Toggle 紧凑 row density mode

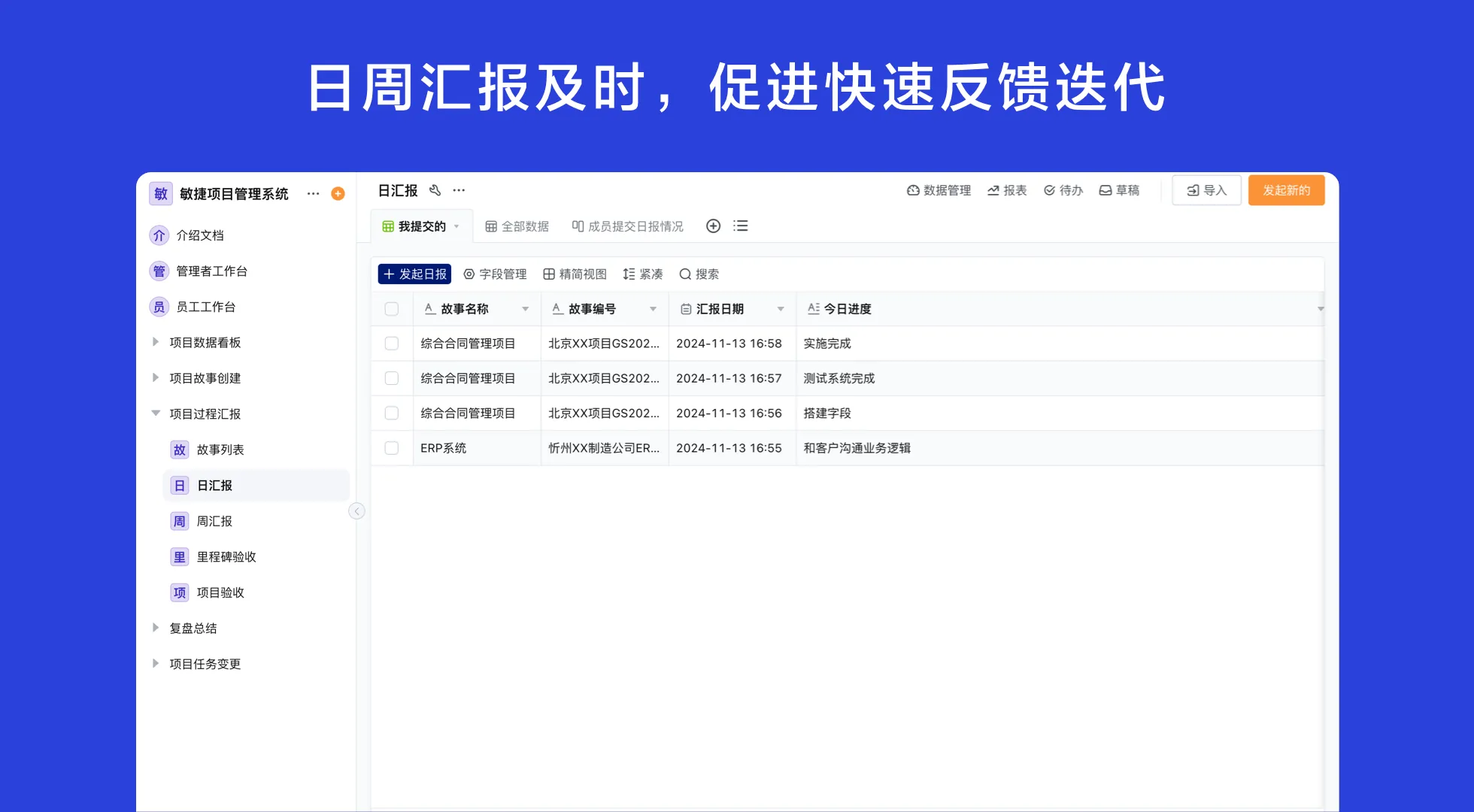[x=643, y=274]
